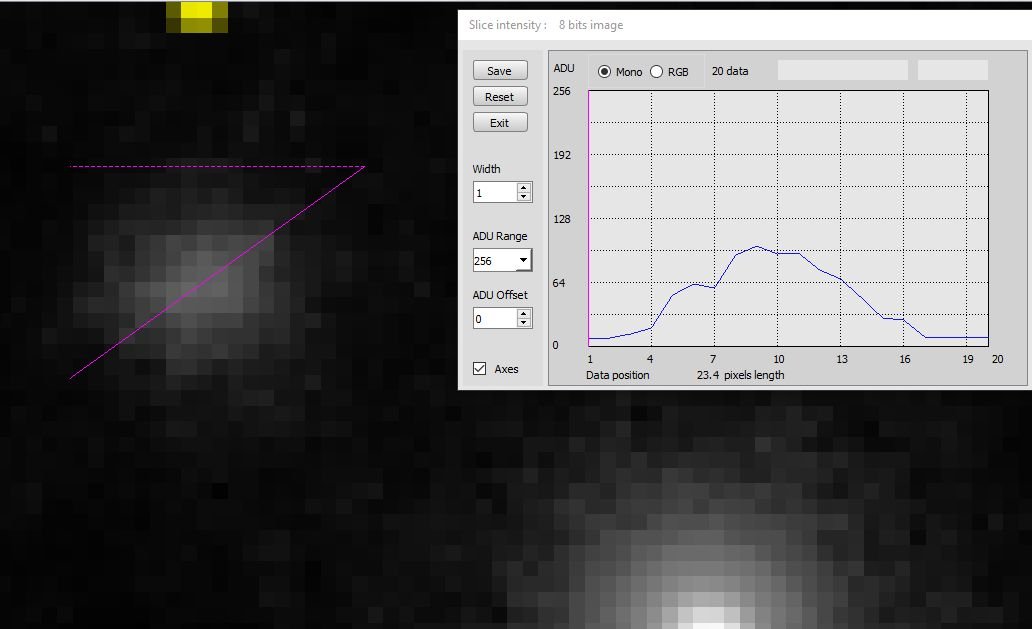Close the dialog with Exit
This screenshot has height=629, width=1032.
tap(499, 123)
